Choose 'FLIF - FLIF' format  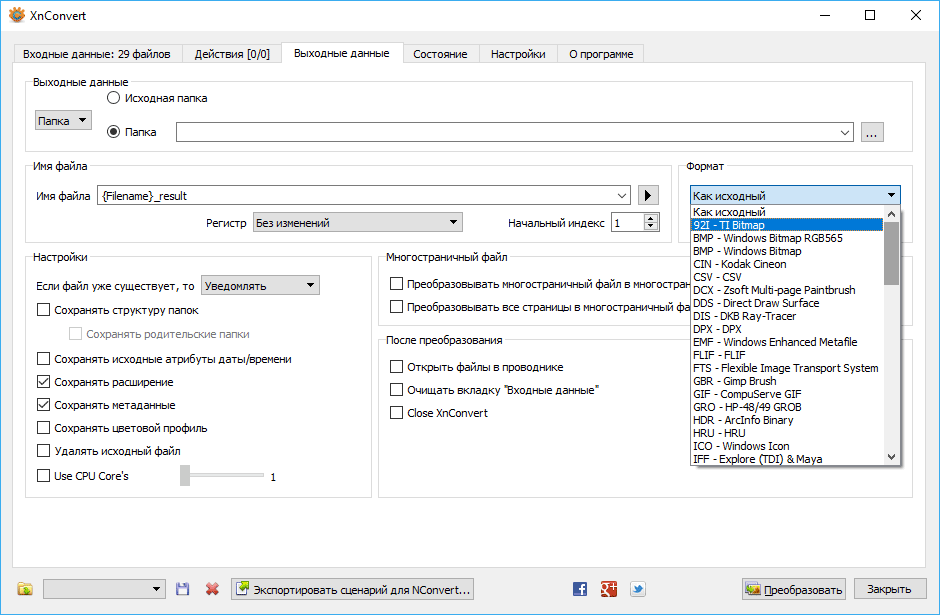coord(787,355)
